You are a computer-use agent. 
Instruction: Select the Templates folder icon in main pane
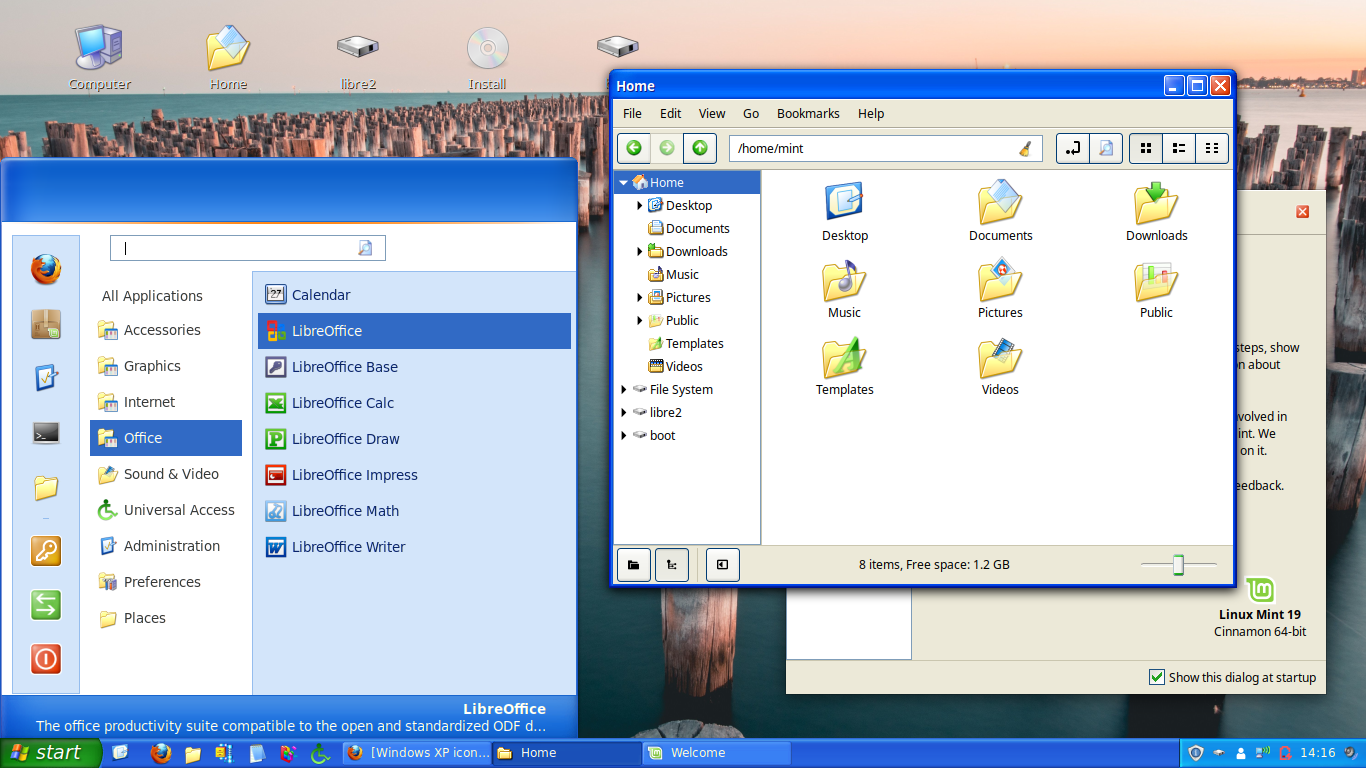844,357
